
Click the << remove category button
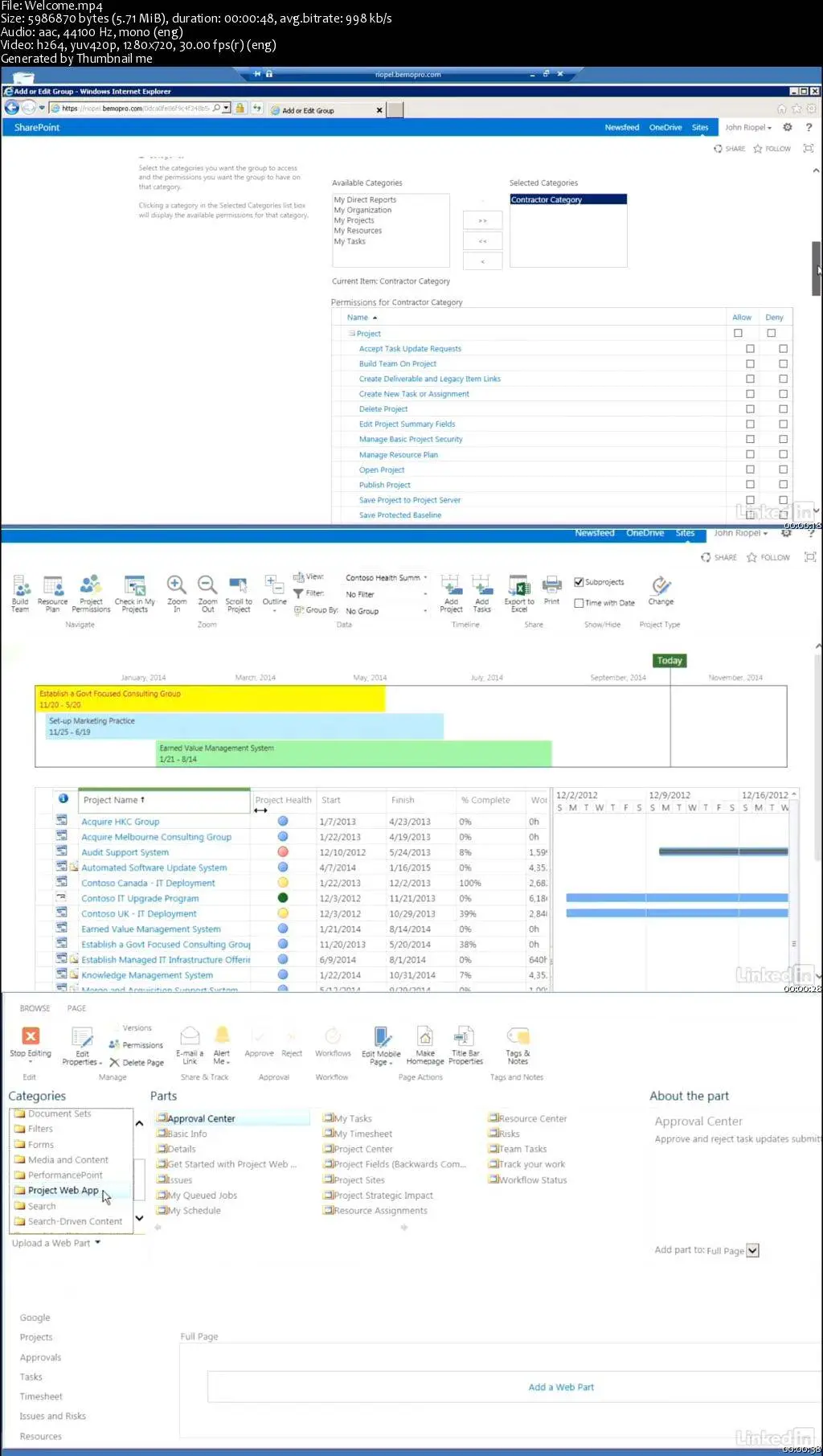(483, 240)
